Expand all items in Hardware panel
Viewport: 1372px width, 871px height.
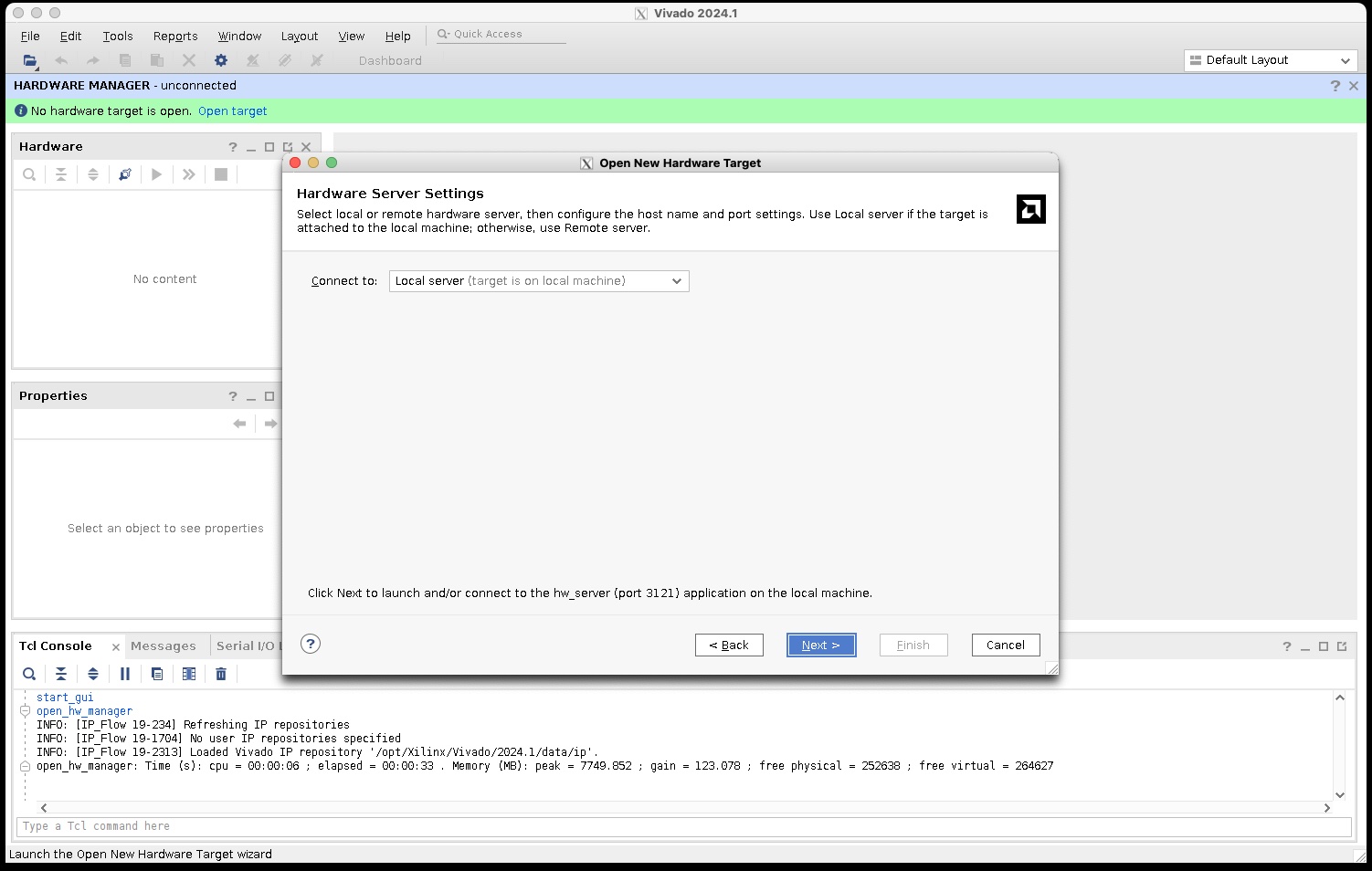point(93,174)
